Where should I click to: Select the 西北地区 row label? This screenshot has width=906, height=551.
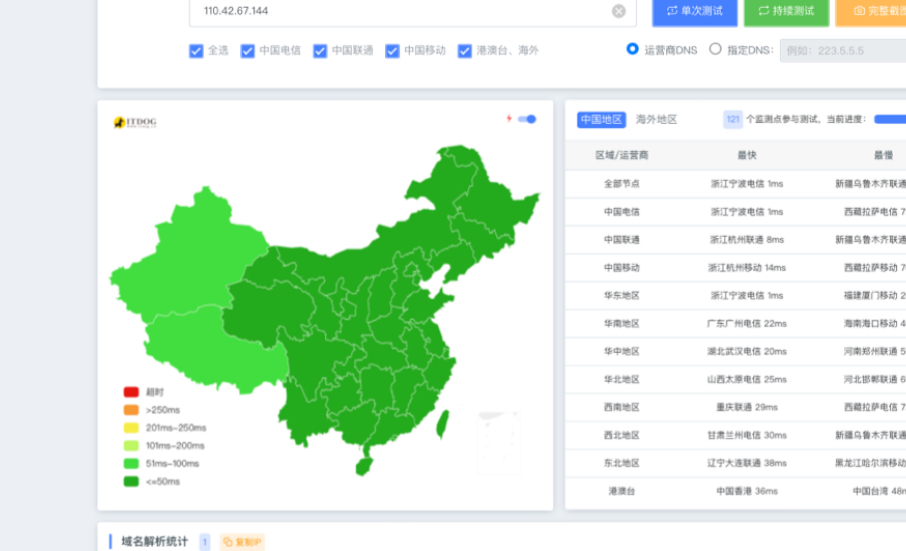point(622,435)
